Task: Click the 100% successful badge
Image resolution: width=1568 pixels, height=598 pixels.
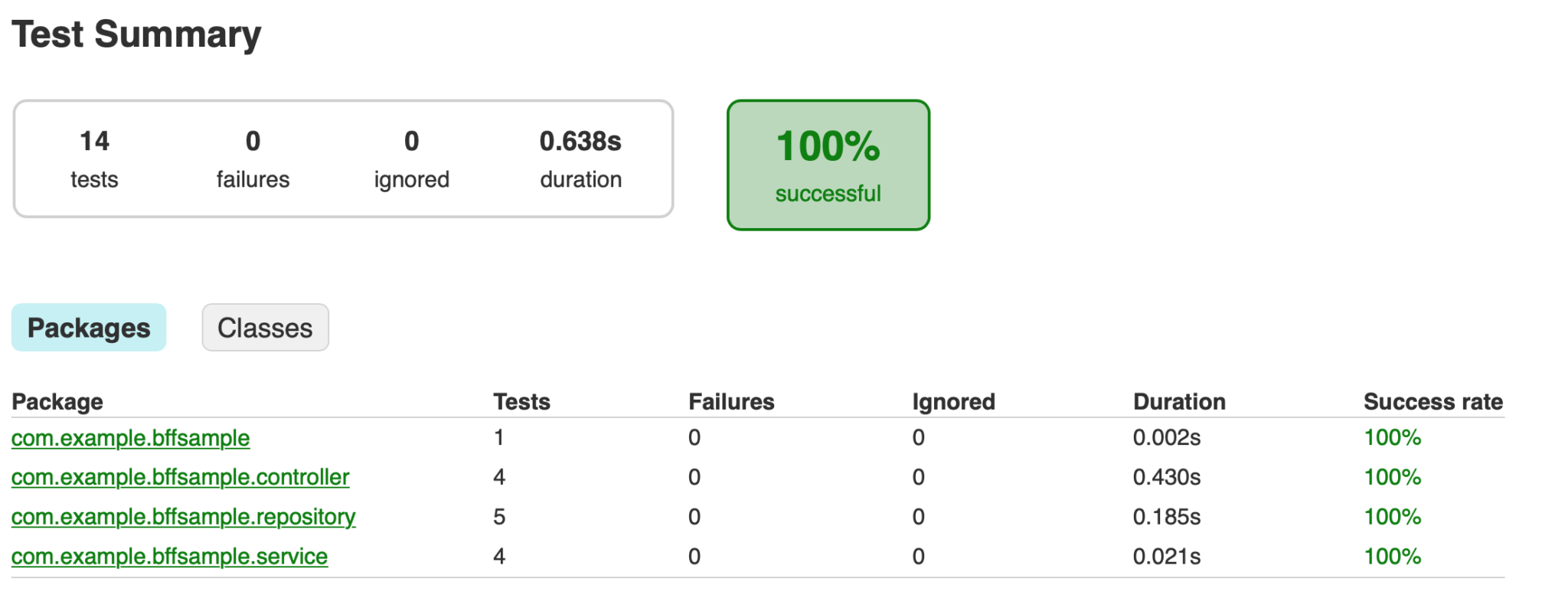Action: [828, 164]
